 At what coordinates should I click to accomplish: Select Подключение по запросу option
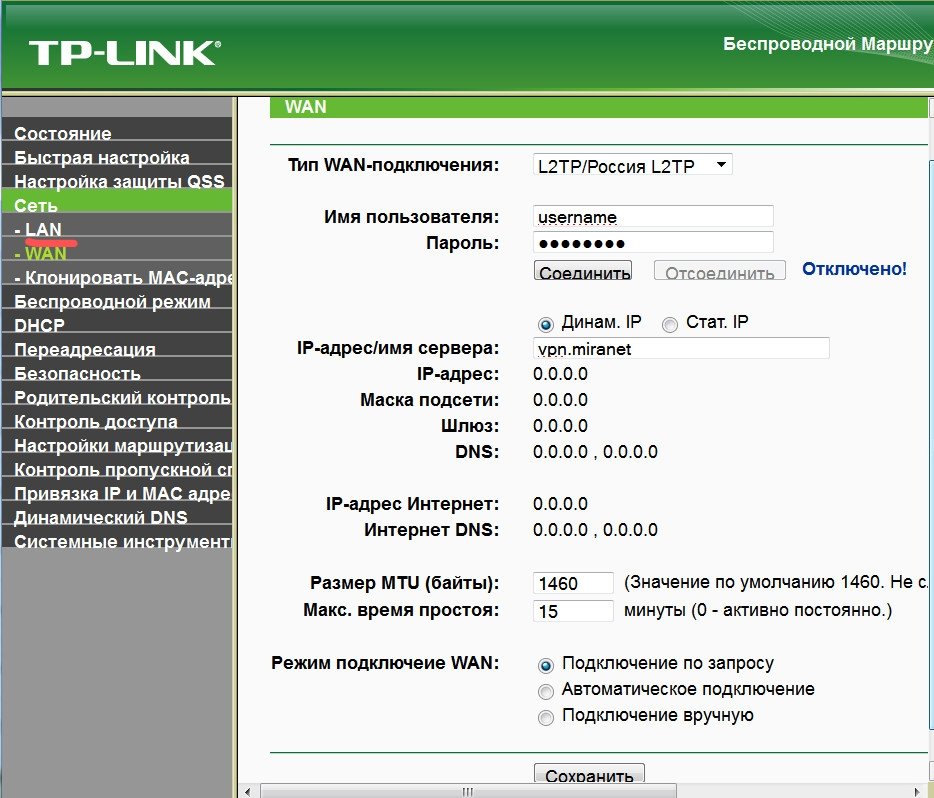pyautogui.click(x=545, y=665)
